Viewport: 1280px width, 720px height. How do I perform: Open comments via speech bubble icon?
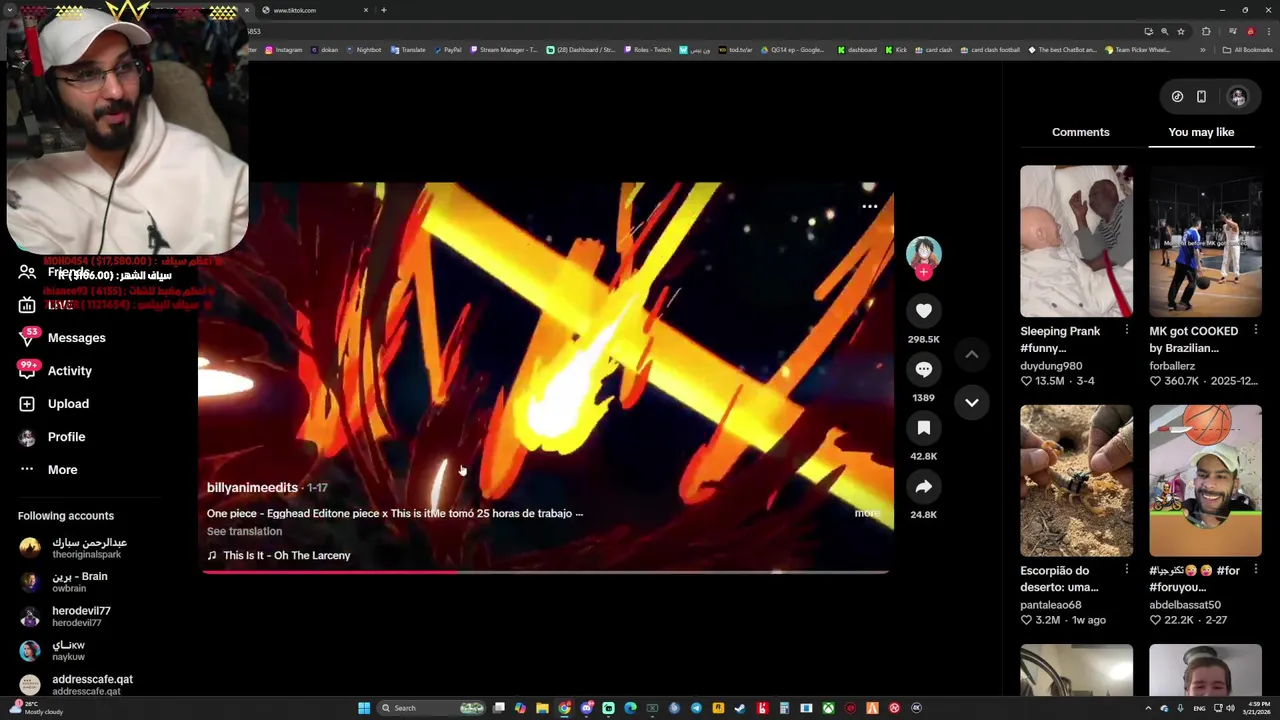tap(923, 369)
